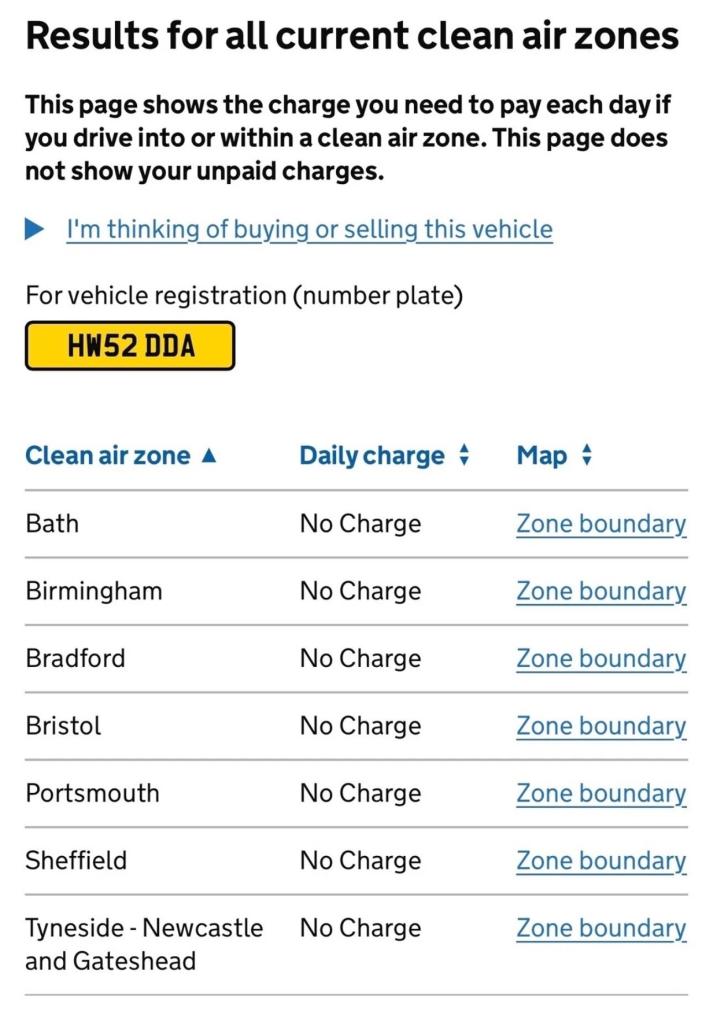
Task: Click the Bath row's No Charge cell
Action: [360, 524]
